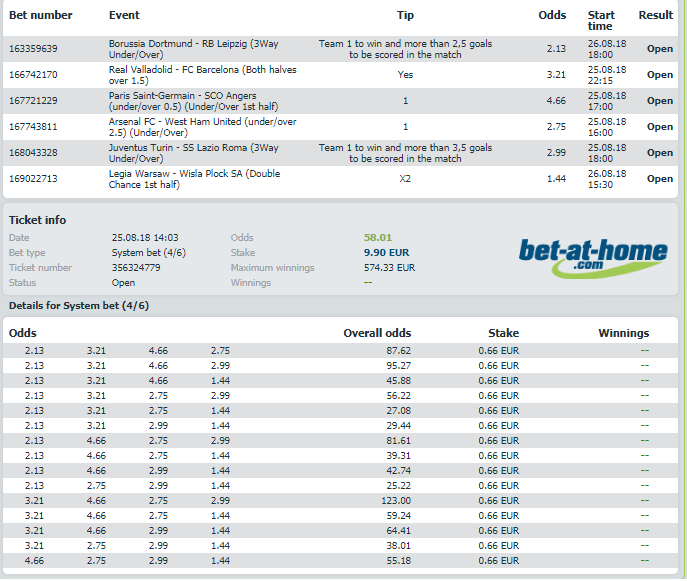The image size is (687, 581).
Task: Click the 2,5 goals tip for Dortmund
Action: pos(405,49)
